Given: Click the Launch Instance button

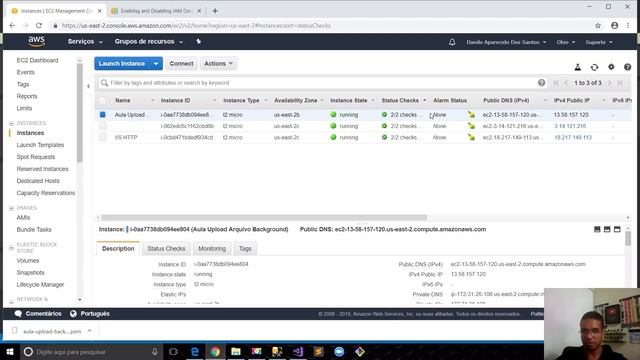Looking at the screenshot, I should point(122,64).
